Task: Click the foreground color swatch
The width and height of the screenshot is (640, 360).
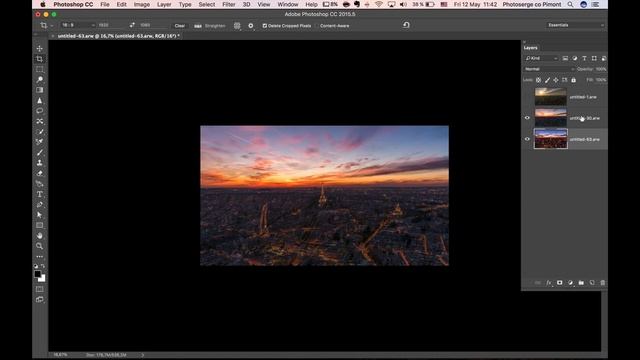Action: [38, 274]
